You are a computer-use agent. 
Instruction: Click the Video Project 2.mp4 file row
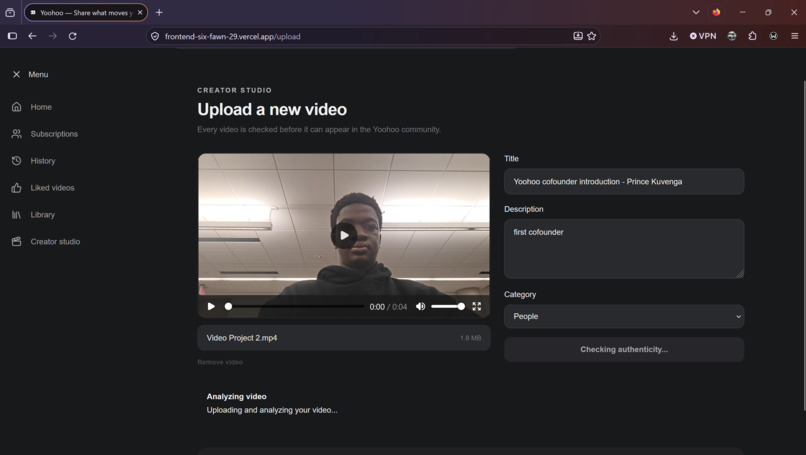coord(344,338)
